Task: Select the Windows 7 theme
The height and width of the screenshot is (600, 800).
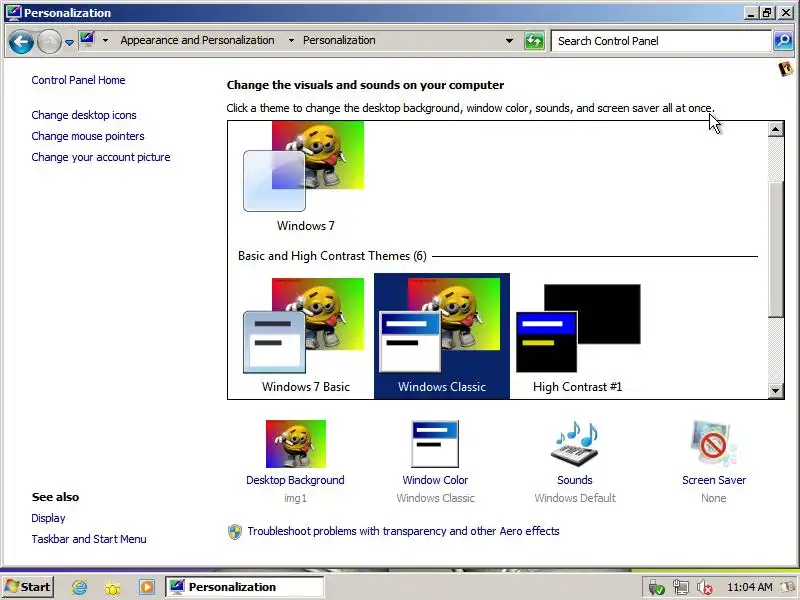Action: 305,177
